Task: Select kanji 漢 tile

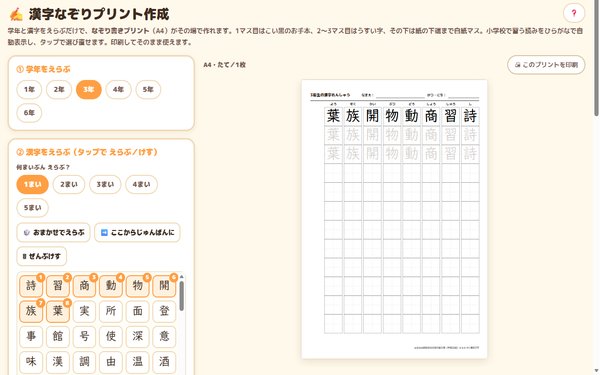Action: pyautogui.click(x=58, y=362)
